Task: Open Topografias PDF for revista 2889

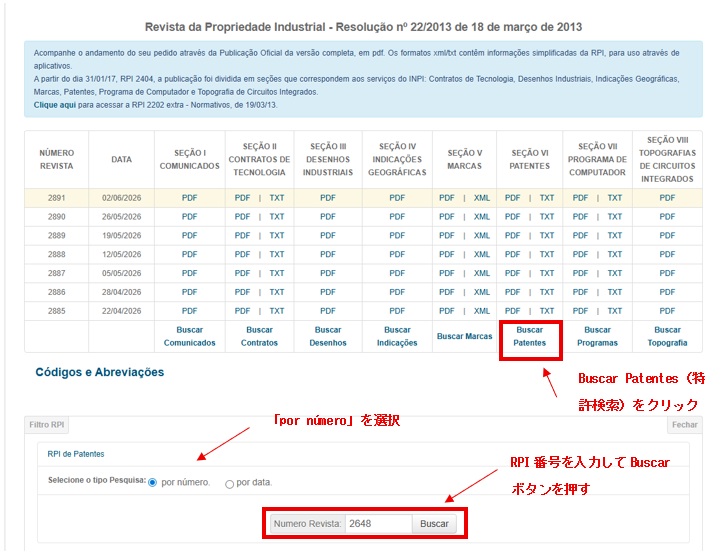Action: [x=667, y=236]
